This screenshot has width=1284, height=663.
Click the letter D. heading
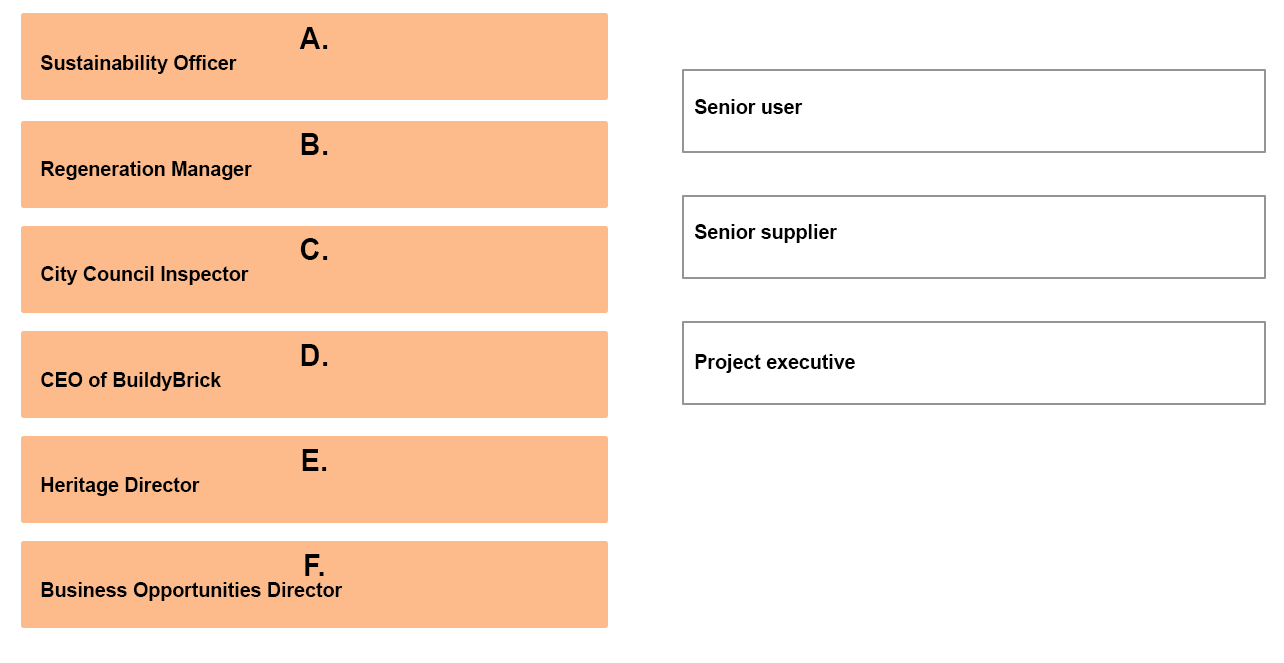[x=314, y=356]
